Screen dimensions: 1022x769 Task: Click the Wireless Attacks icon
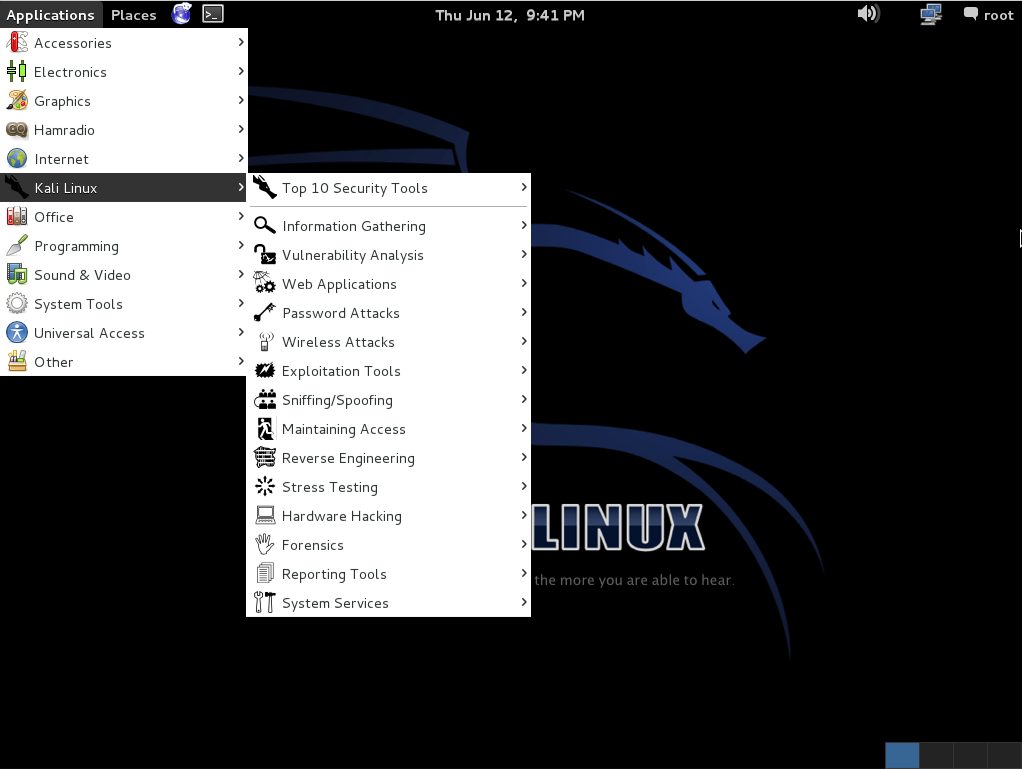tap(263, 342)
